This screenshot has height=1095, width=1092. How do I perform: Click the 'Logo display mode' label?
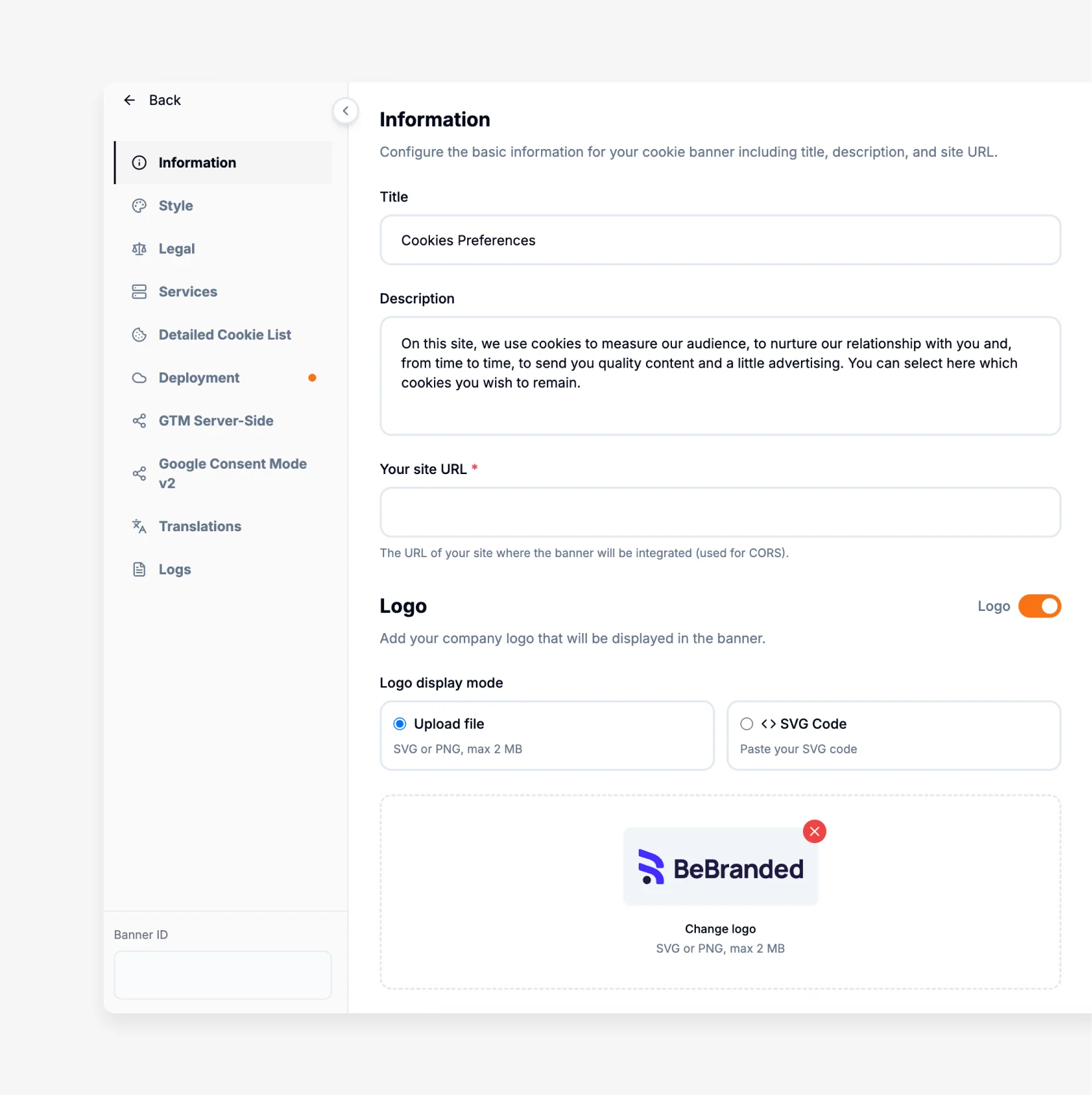[x=441, y=683]
